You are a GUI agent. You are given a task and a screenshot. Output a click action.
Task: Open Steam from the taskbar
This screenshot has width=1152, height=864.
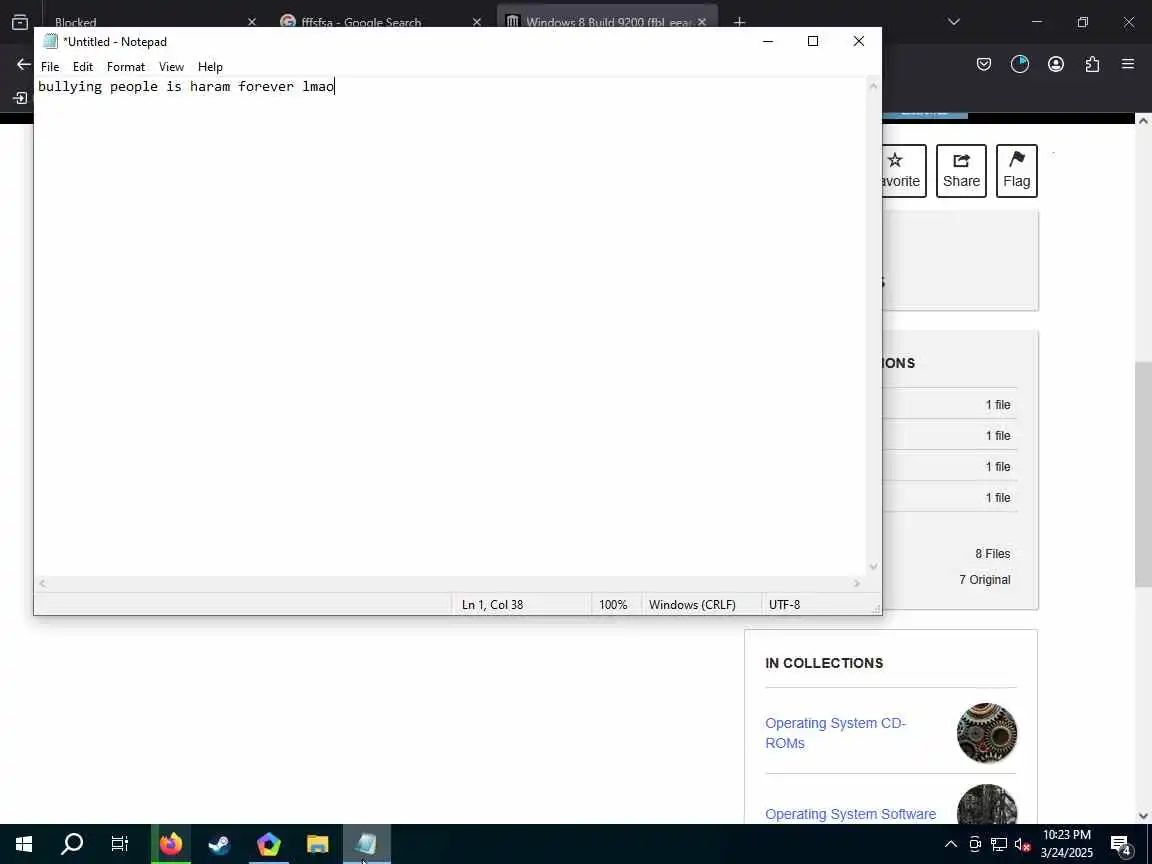coord(219,844)
